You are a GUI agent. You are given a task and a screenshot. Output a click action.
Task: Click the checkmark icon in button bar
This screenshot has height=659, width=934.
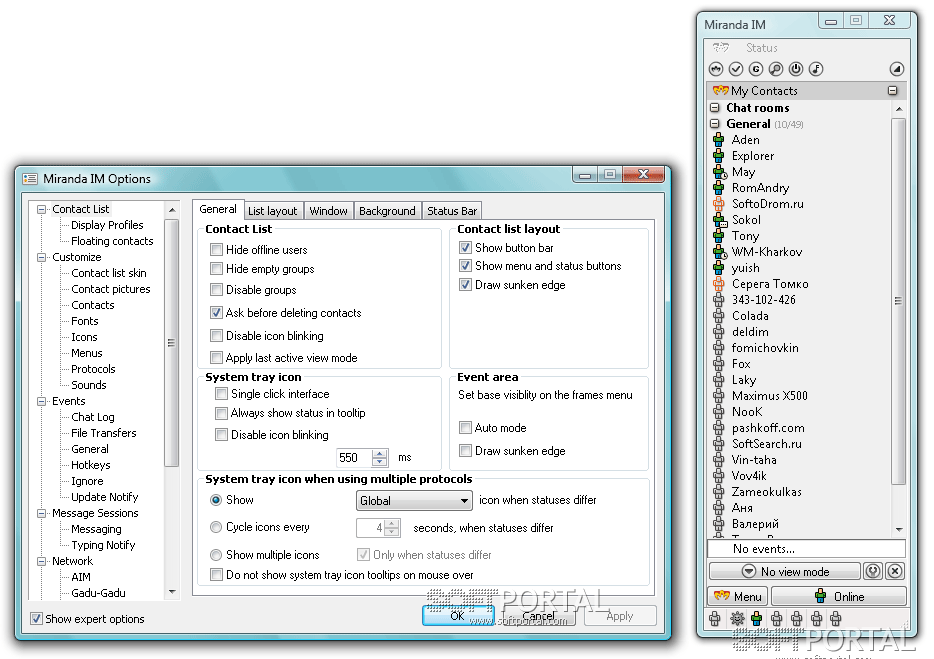736,69
